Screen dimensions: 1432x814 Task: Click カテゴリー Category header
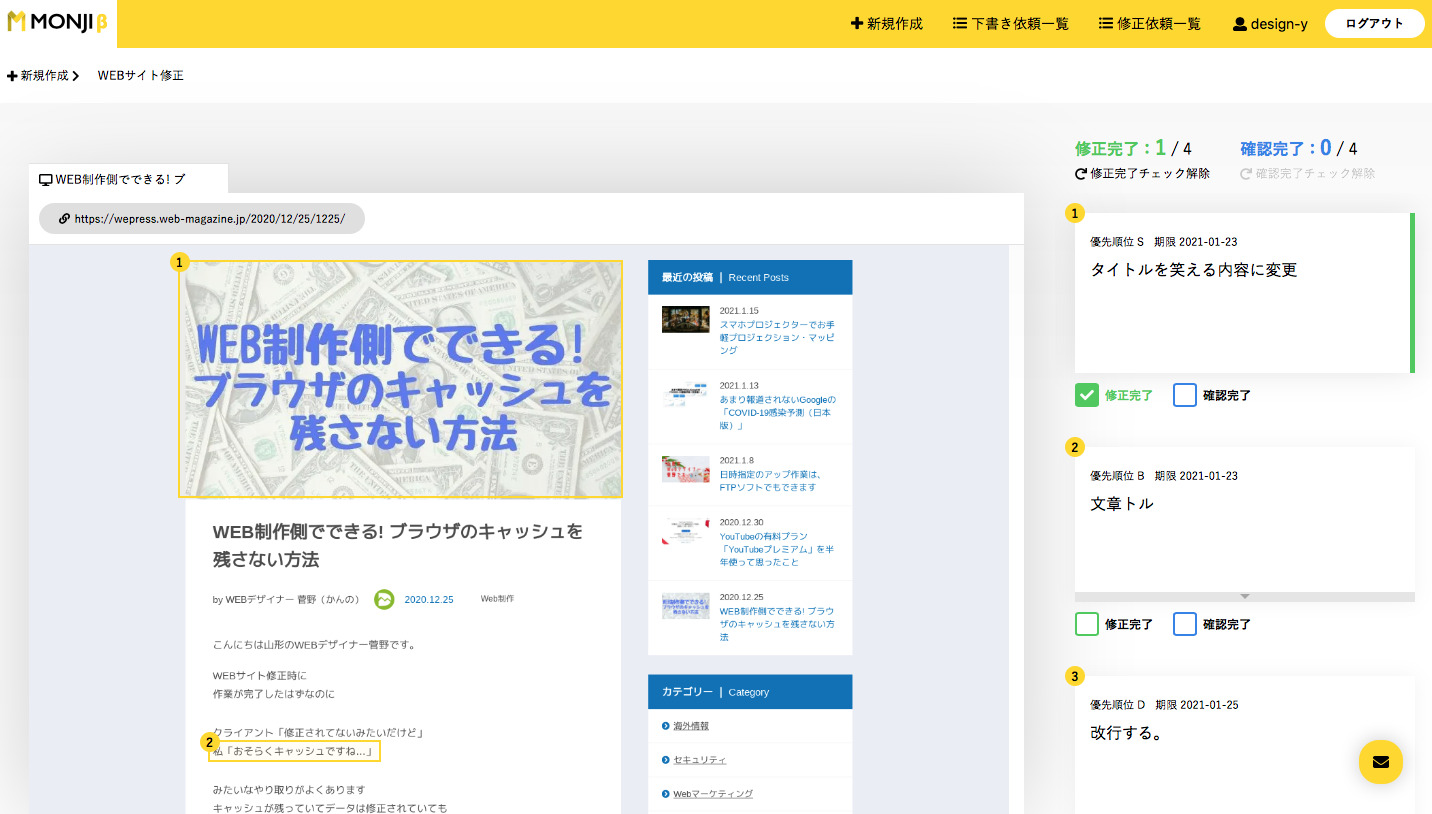[750, 692]
